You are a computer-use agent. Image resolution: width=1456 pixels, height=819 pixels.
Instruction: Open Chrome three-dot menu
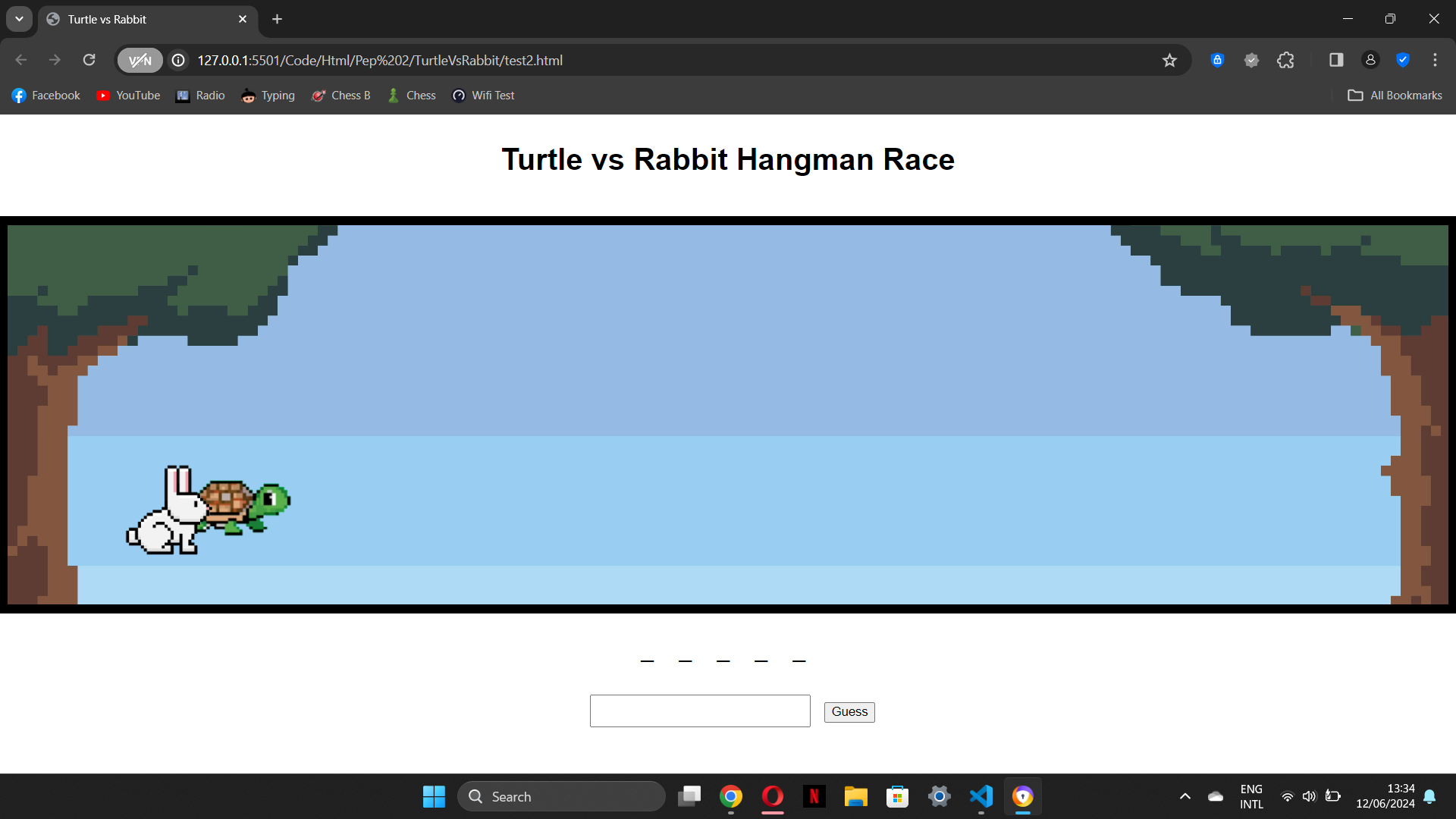click(x=1435, y=60)
